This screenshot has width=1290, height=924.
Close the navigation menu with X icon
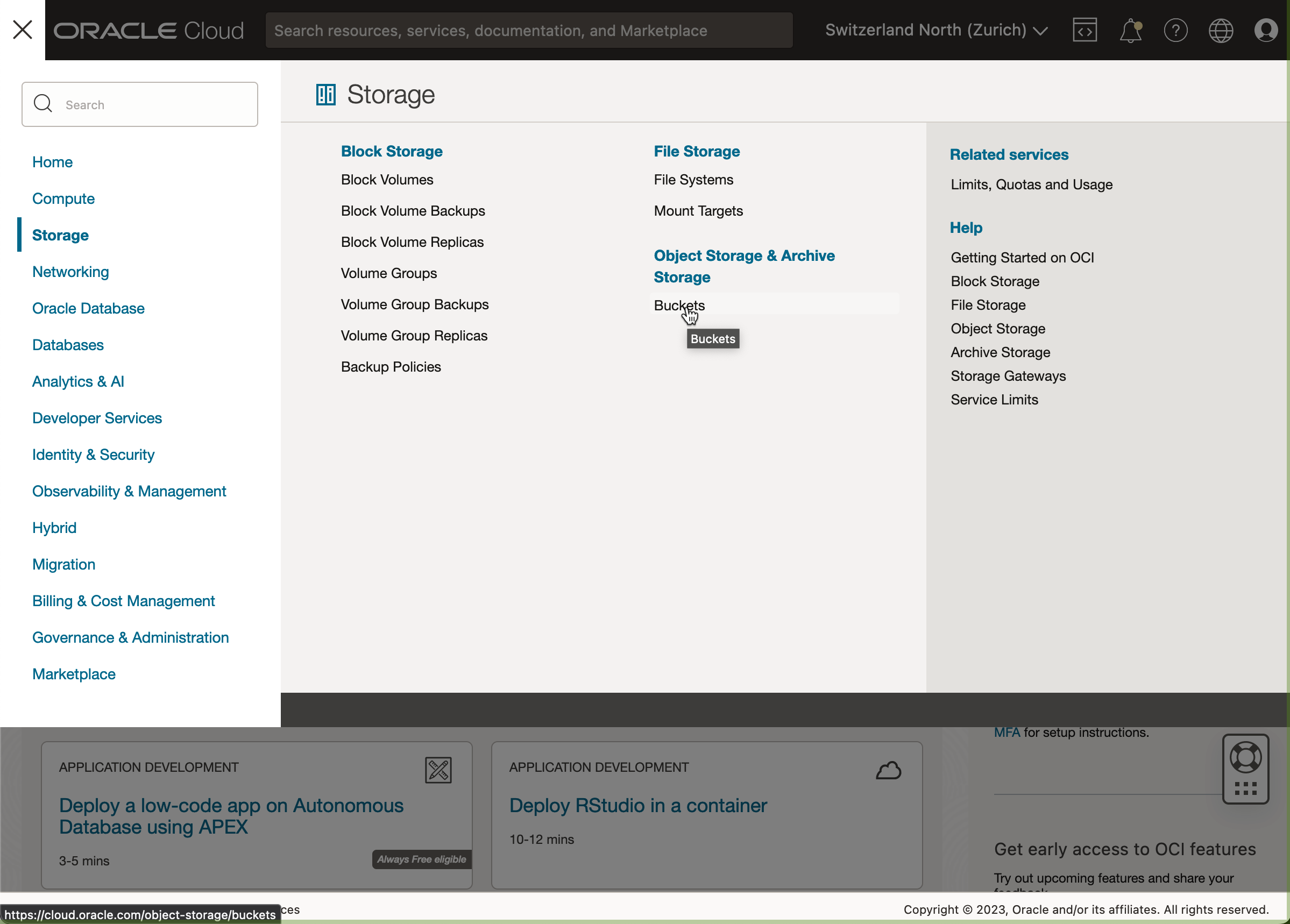click(22, 30)
